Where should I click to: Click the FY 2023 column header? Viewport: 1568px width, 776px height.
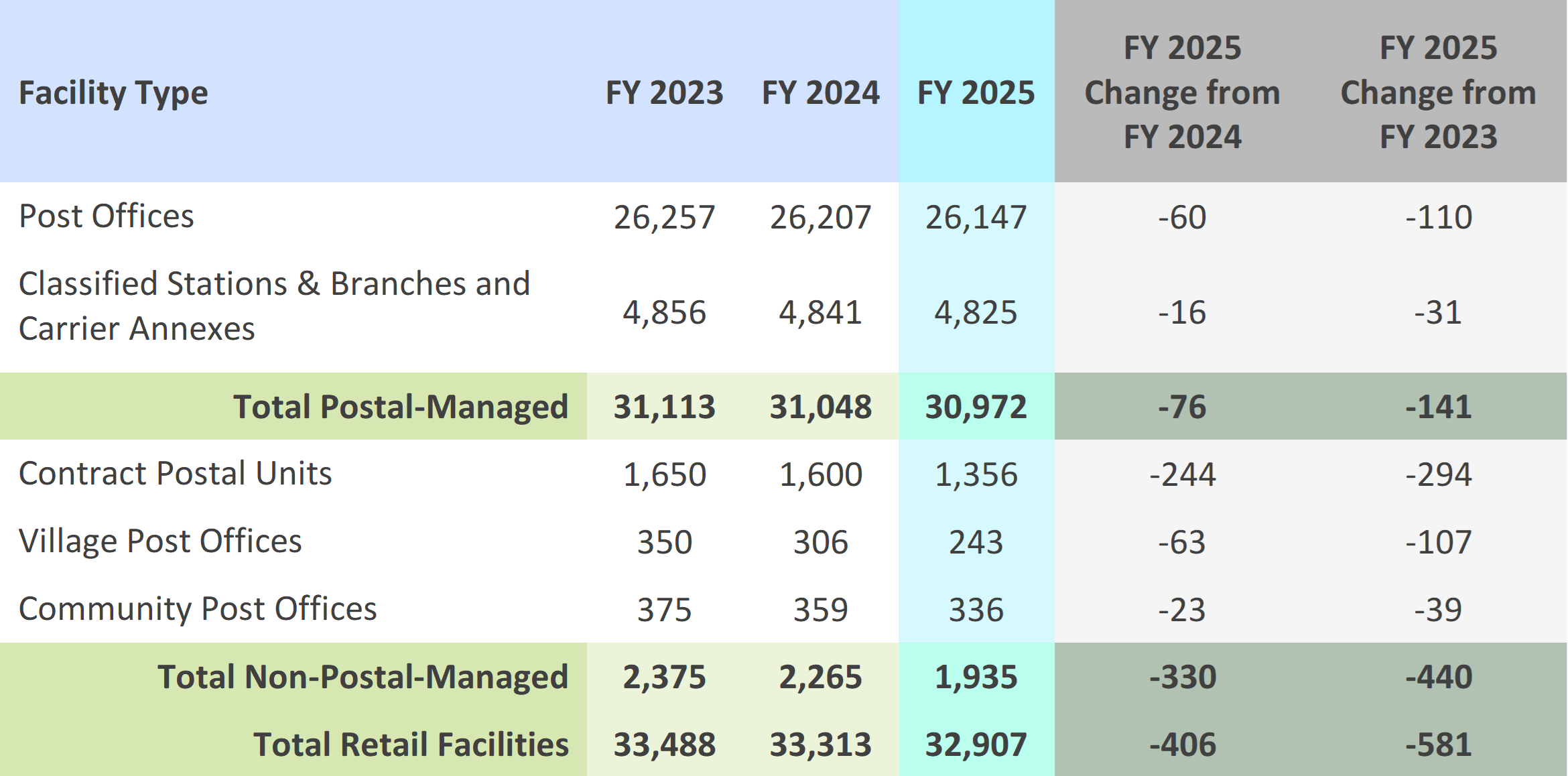click(663, 94)
